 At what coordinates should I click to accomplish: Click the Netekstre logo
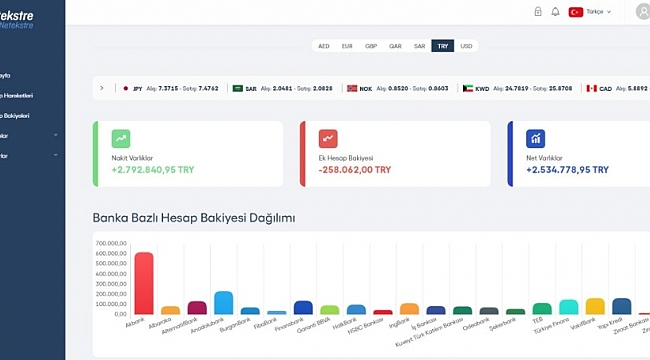point(17,19)
